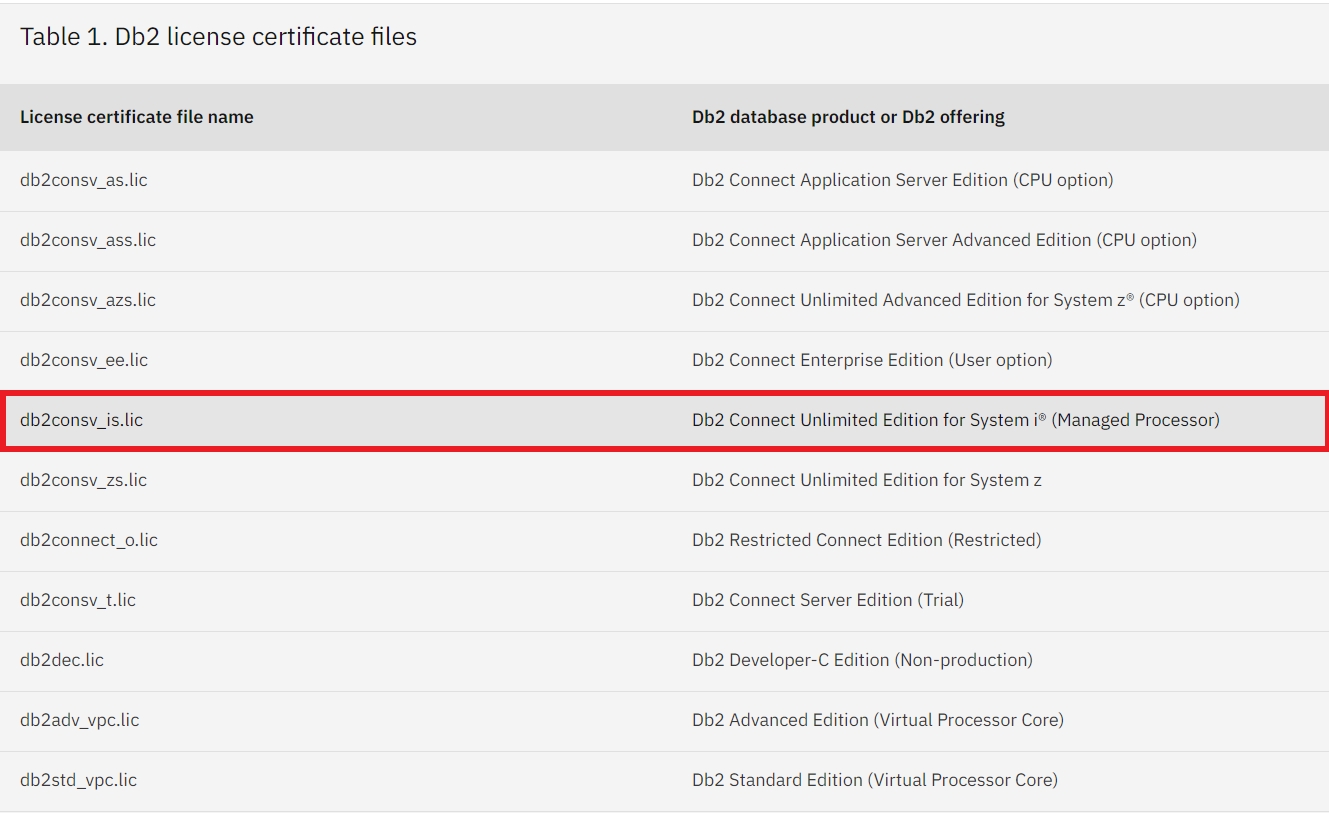Viewport: 1329px width, 813px height.
Task: Click the "Table 1. Db2 license certificate files" caption
Action: coord(219,37)
